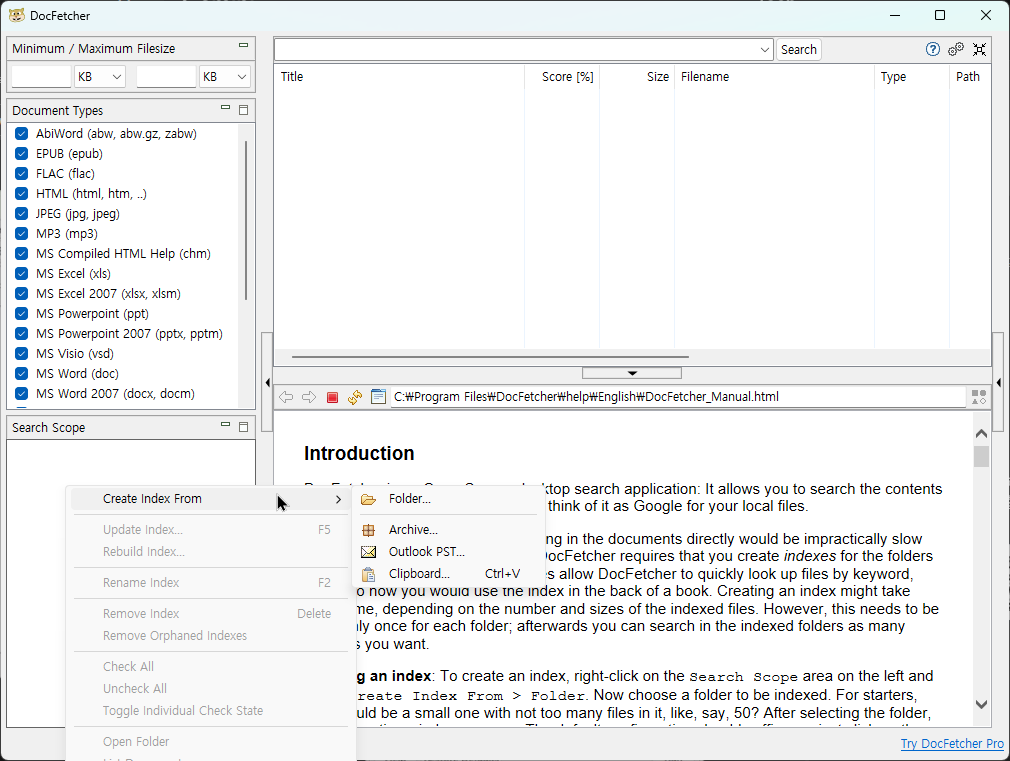The width and height of the screenshot is (1010, 761).
Task: Click the Folder icon in Create Index submenu
Action: click(368, 499)
